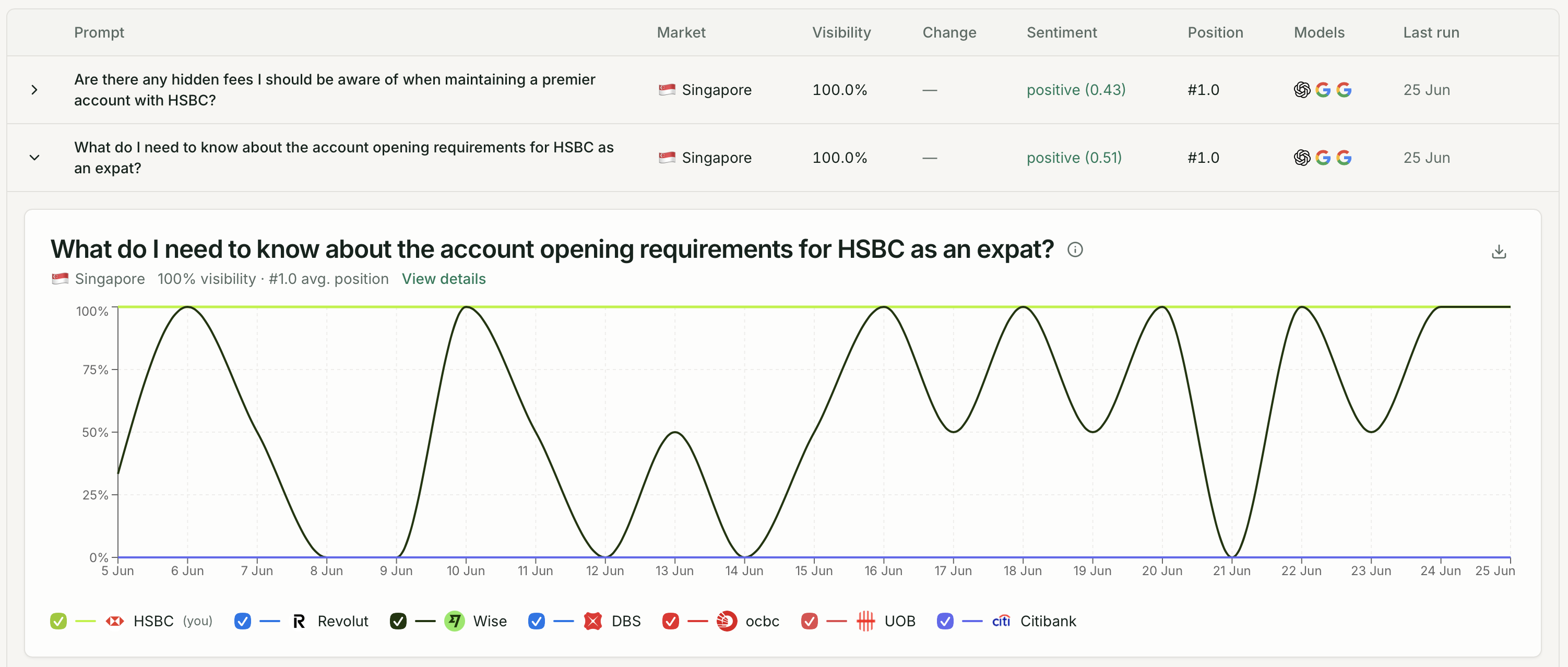
Task: Click the HSBC green line swatch in legend
Action: tap(85, 621)
